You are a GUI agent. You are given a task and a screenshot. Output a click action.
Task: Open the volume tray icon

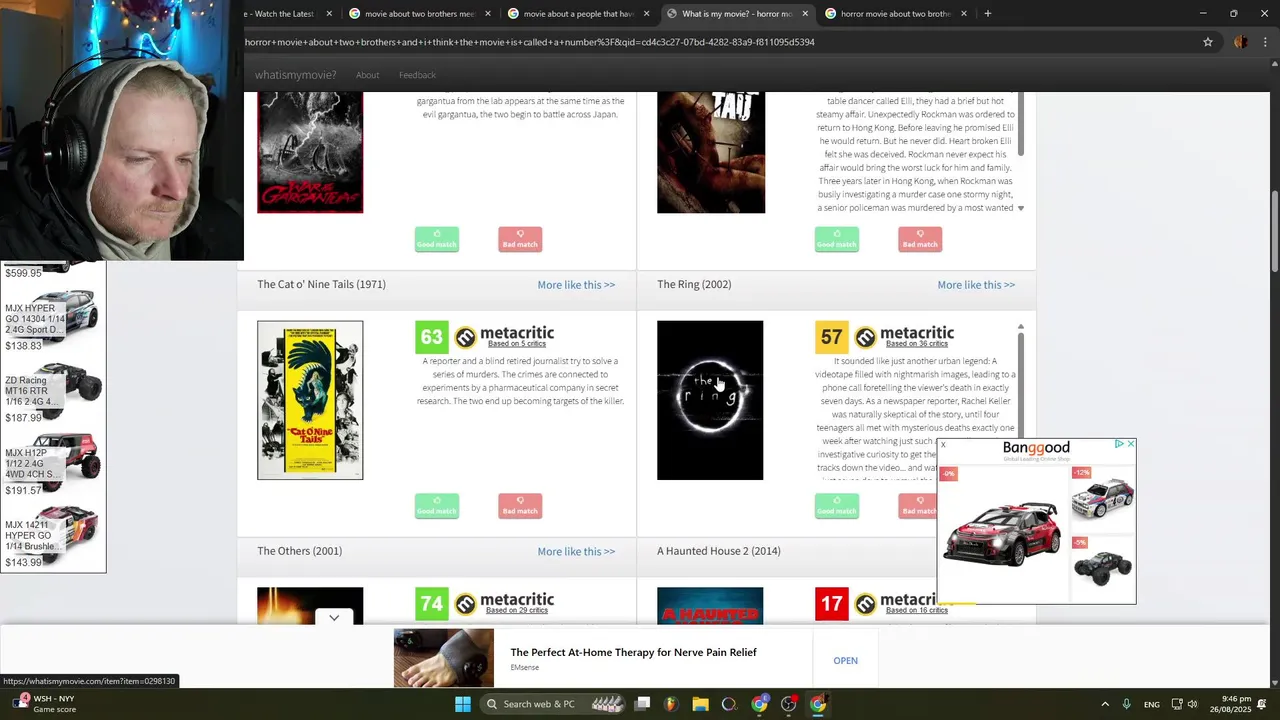click(x=1192, y=704)
